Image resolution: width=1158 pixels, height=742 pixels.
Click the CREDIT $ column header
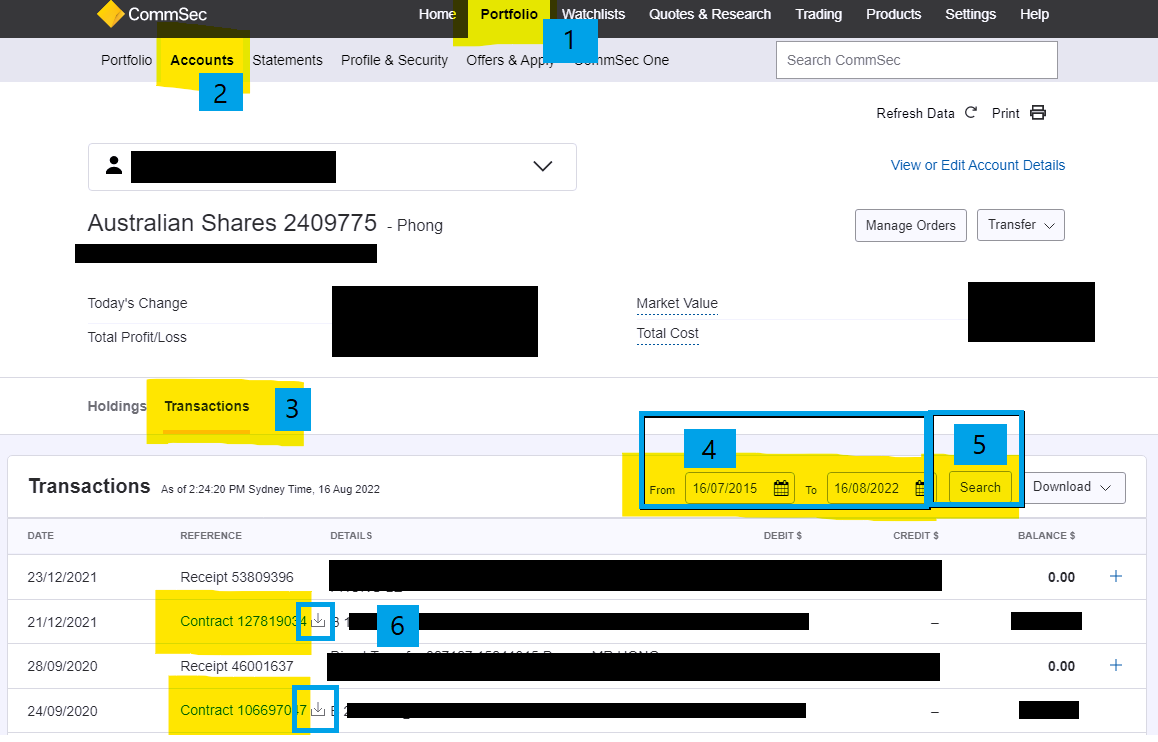click(x=915, y=535)
